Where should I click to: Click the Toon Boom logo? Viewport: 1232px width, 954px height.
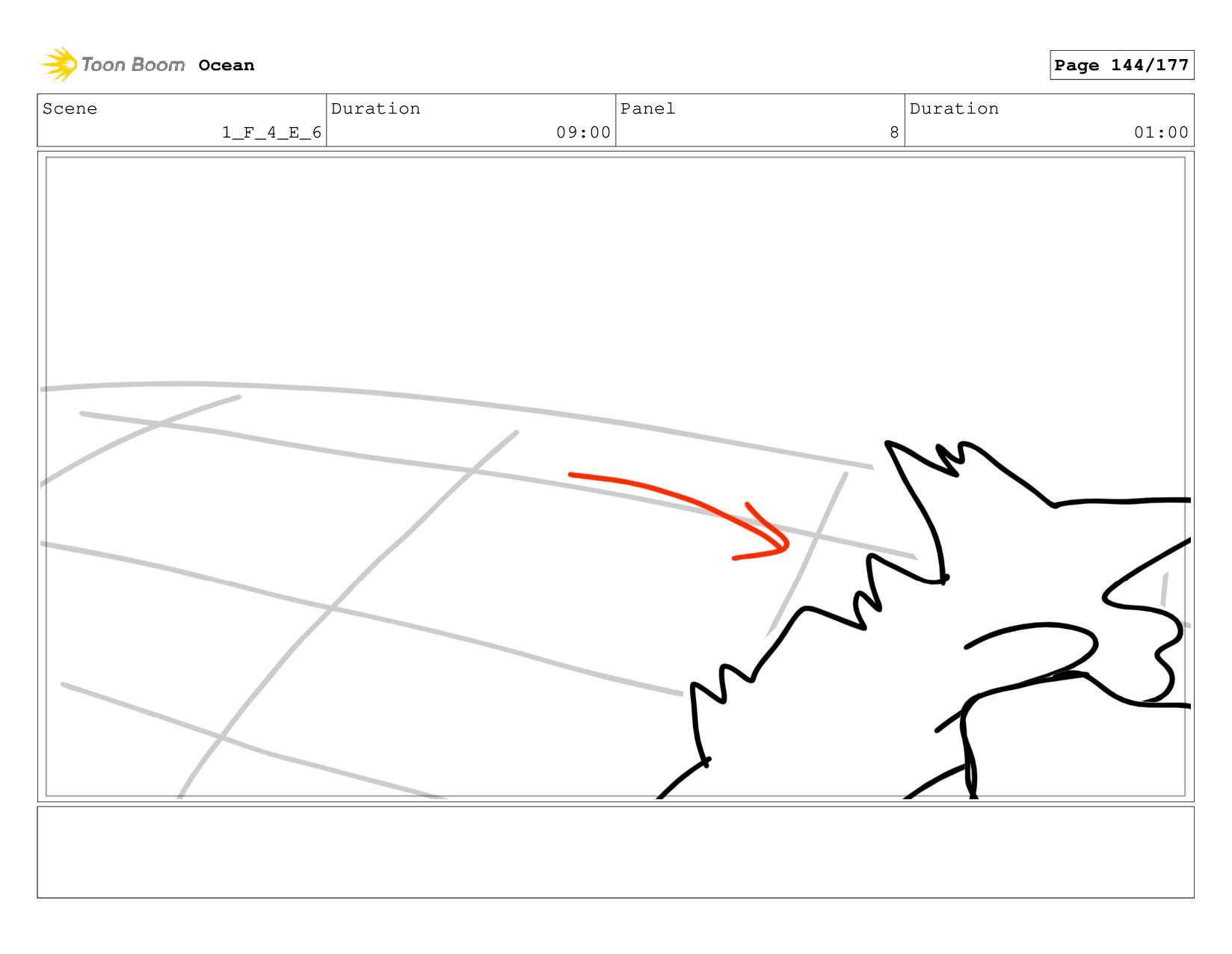click(x=112, y=65)
